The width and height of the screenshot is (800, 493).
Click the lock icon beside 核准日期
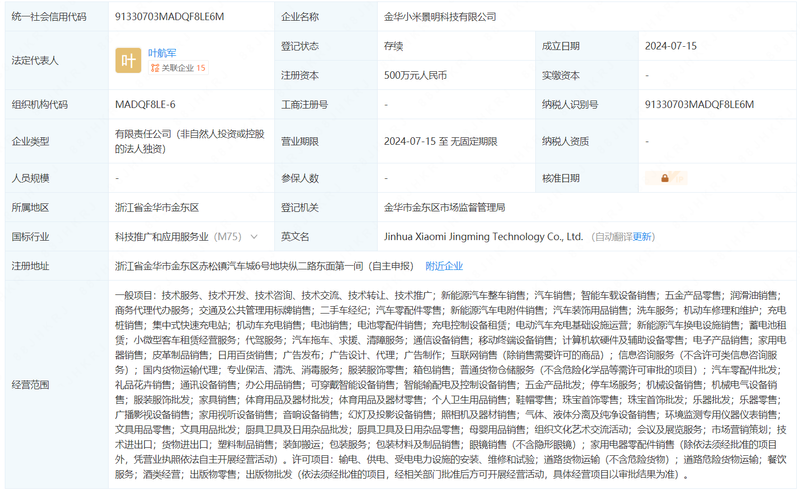point(665,178)
